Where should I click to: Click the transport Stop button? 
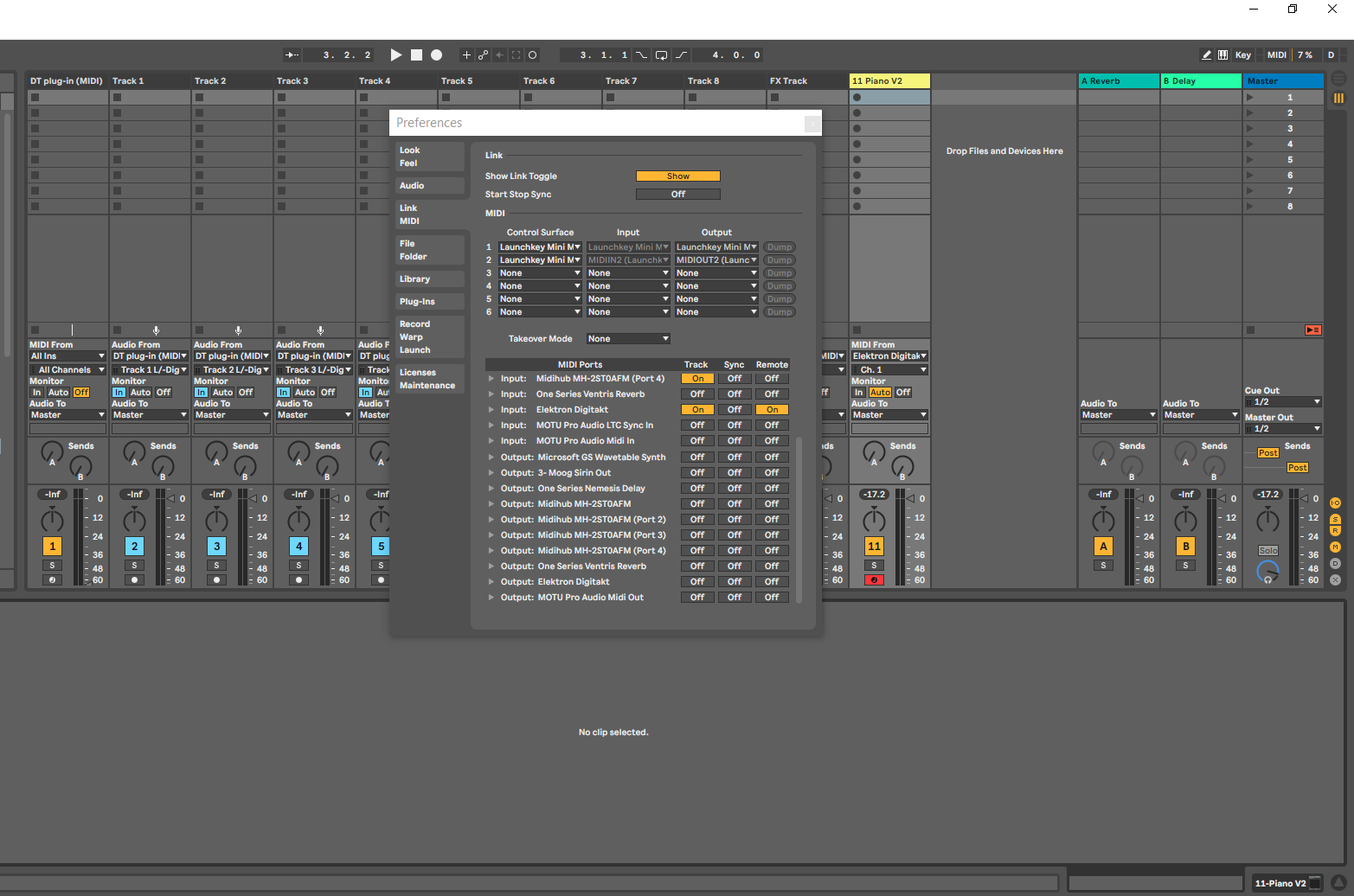coord(416,54)
